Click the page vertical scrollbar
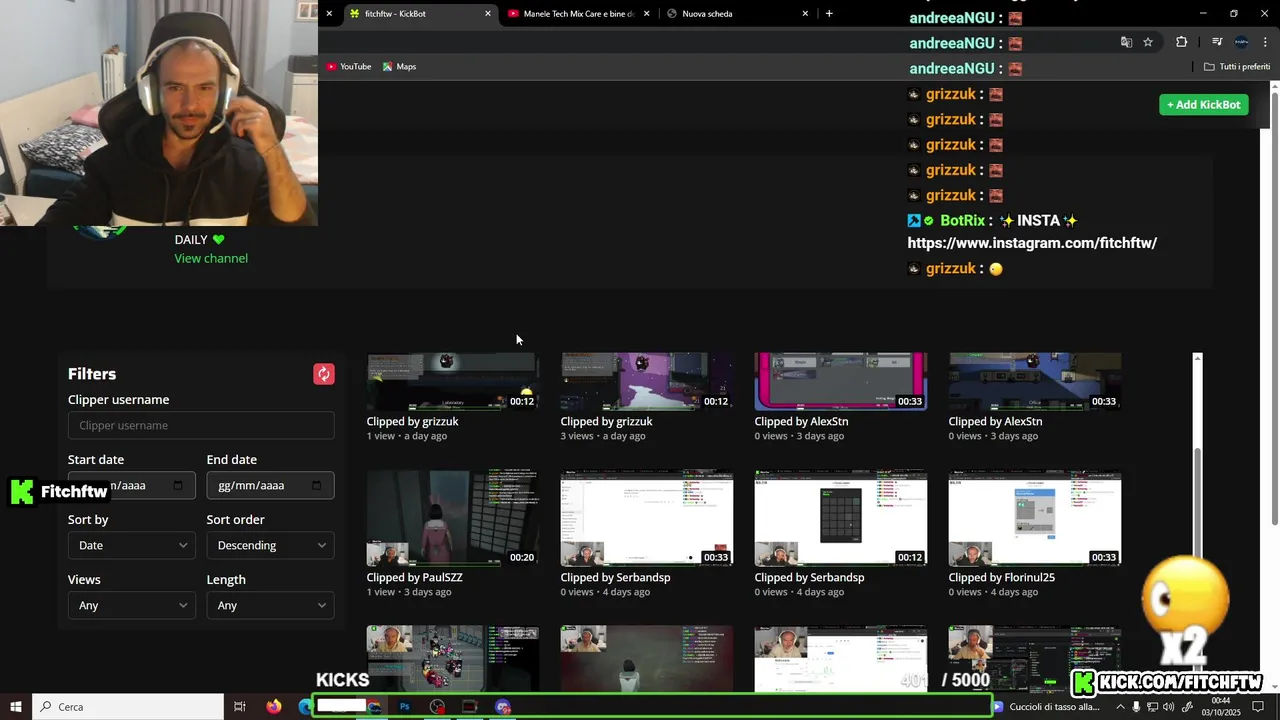 (x=1274, y=310)
